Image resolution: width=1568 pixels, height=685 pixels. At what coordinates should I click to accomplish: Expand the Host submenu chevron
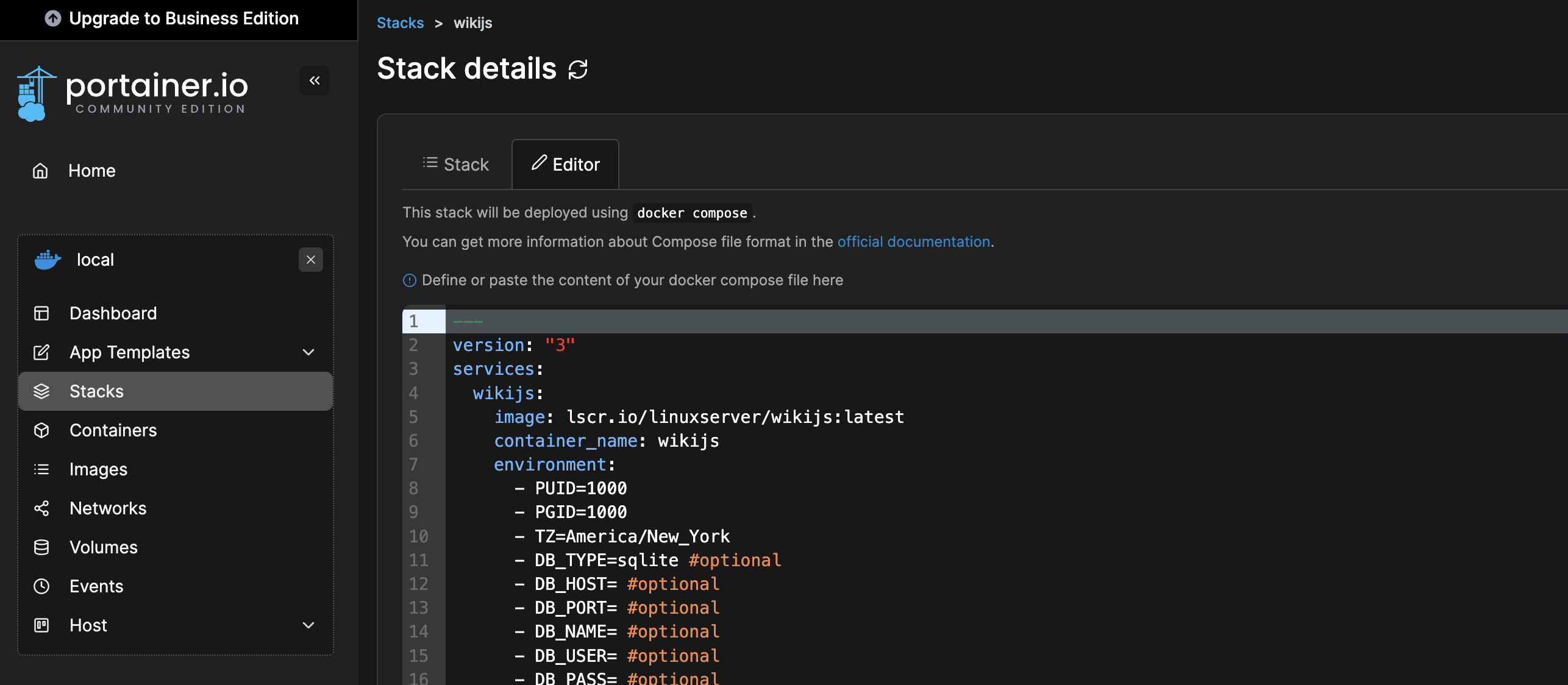[308, 625]
